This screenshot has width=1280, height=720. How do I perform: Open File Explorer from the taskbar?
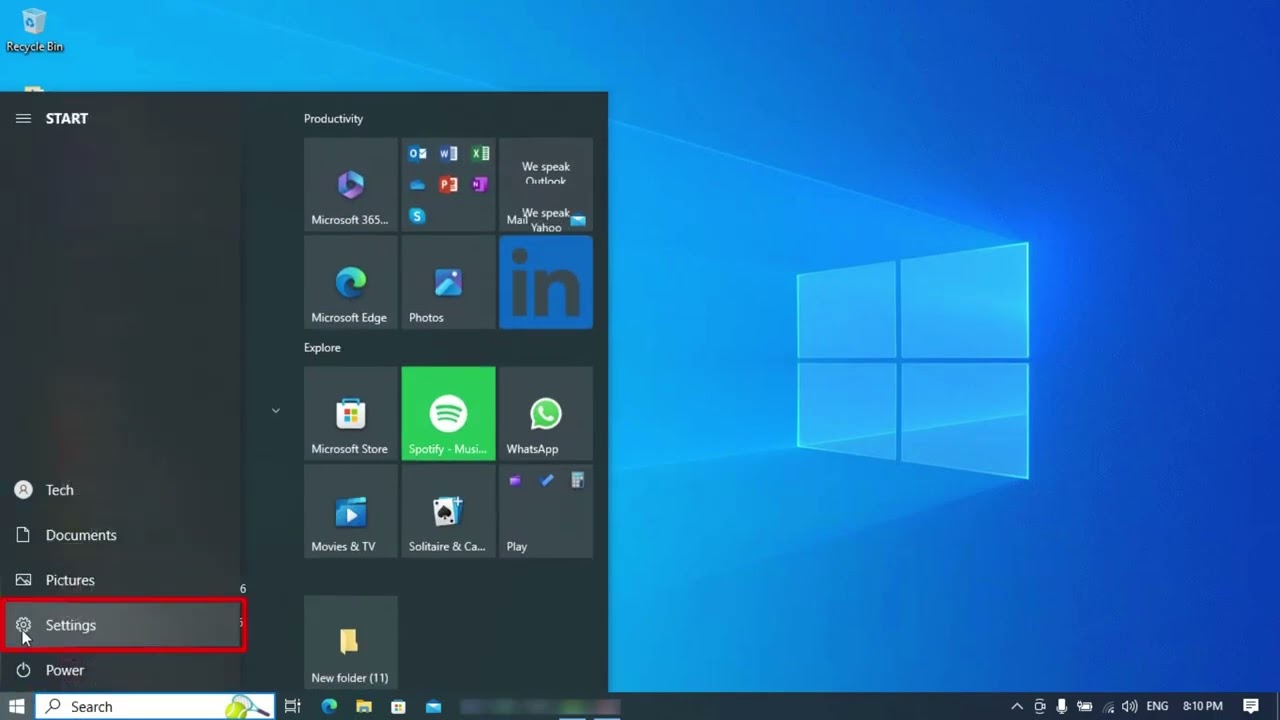364,706
